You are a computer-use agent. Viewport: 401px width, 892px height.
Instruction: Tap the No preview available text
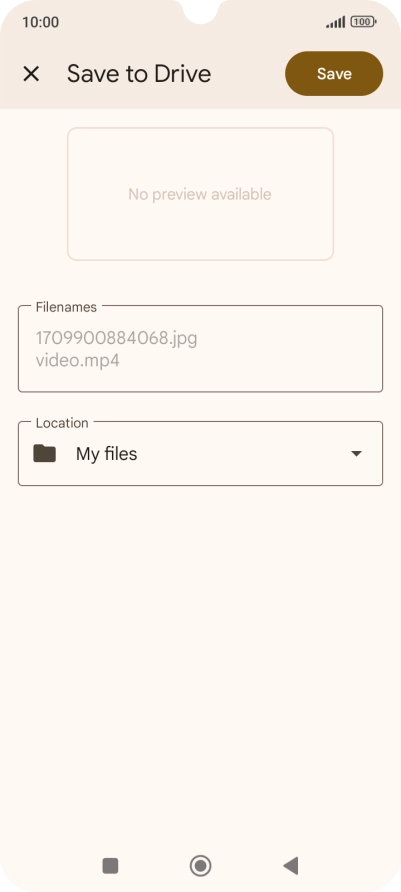coord(200,194)
